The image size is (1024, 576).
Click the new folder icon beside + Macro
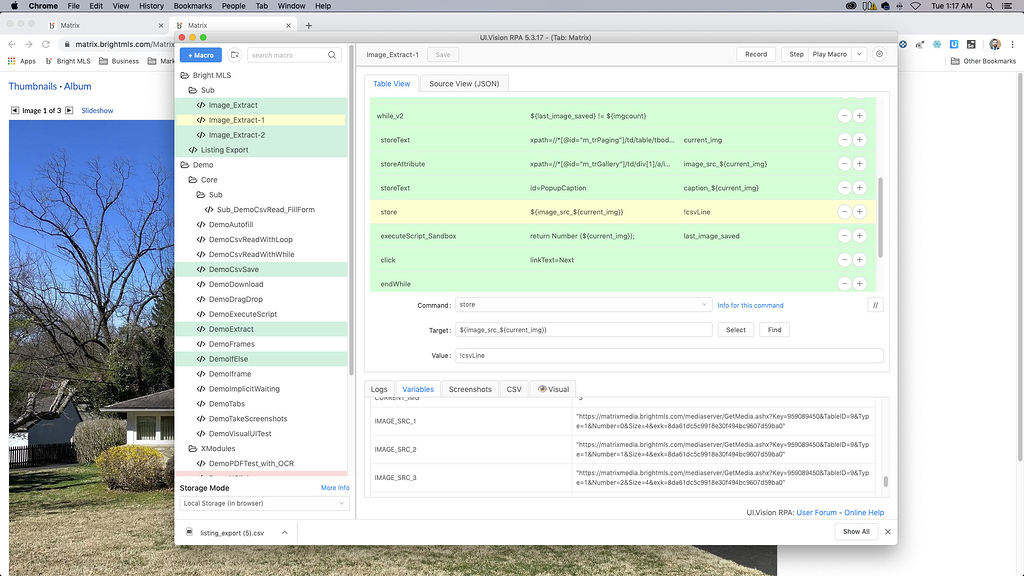coord(235,55)
